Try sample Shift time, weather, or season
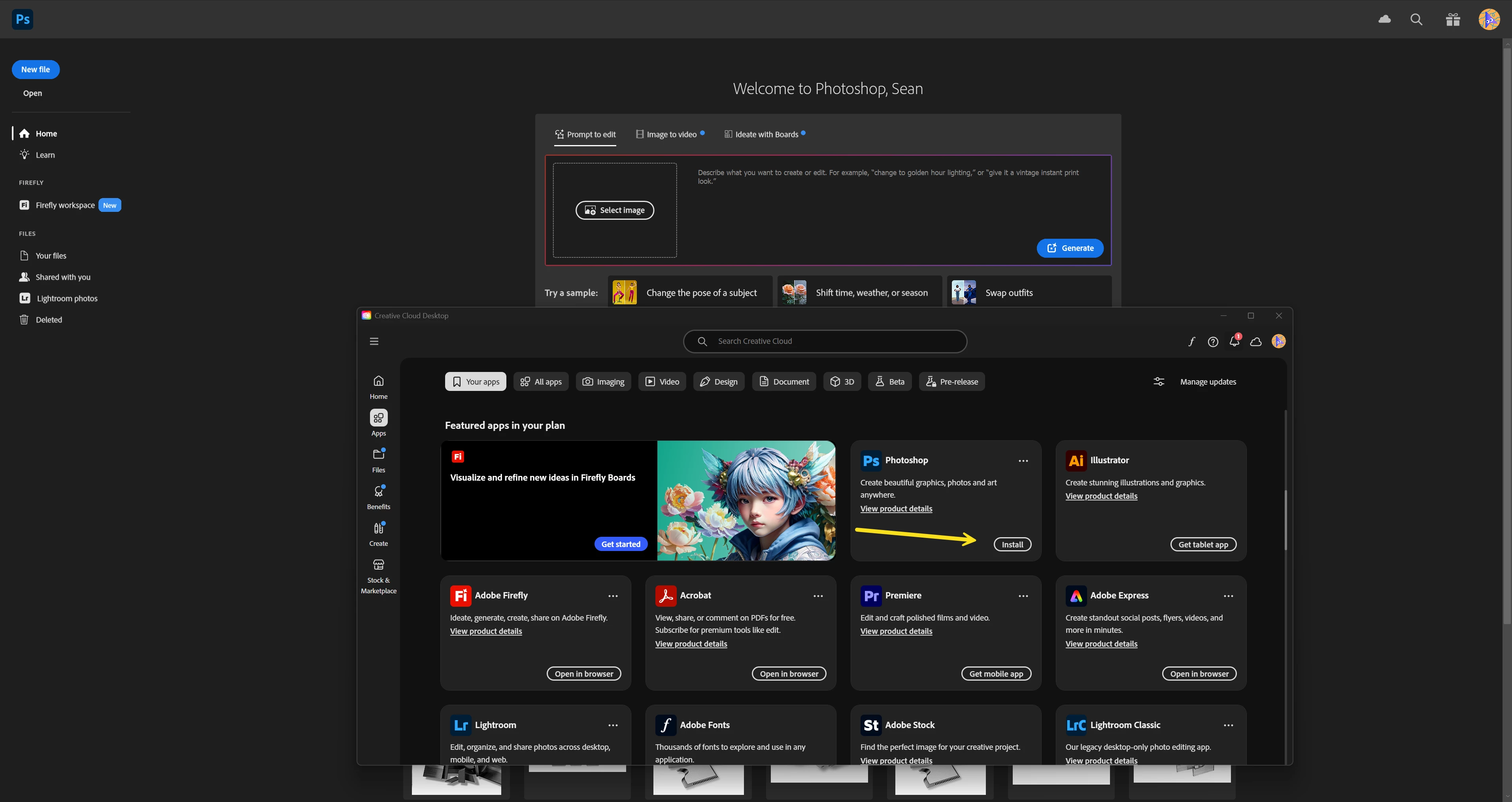 [860, 292]
